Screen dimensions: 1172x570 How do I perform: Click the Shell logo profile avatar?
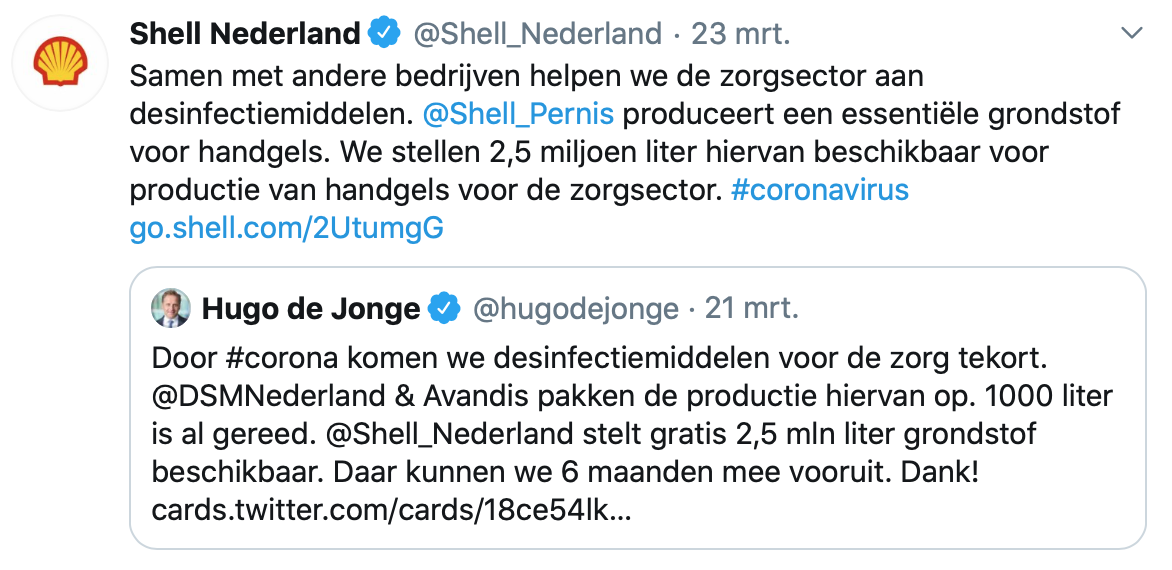pyautogui.click(x=61, y=62)
